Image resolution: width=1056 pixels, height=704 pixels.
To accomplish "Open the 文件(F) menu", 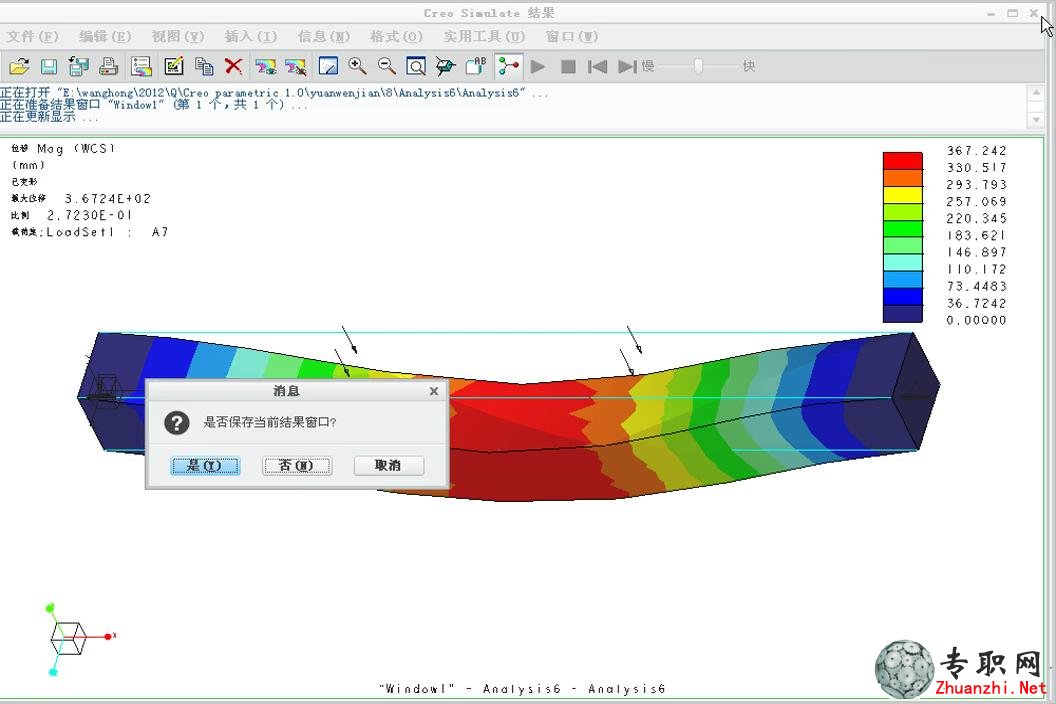I will click(32, 36).
